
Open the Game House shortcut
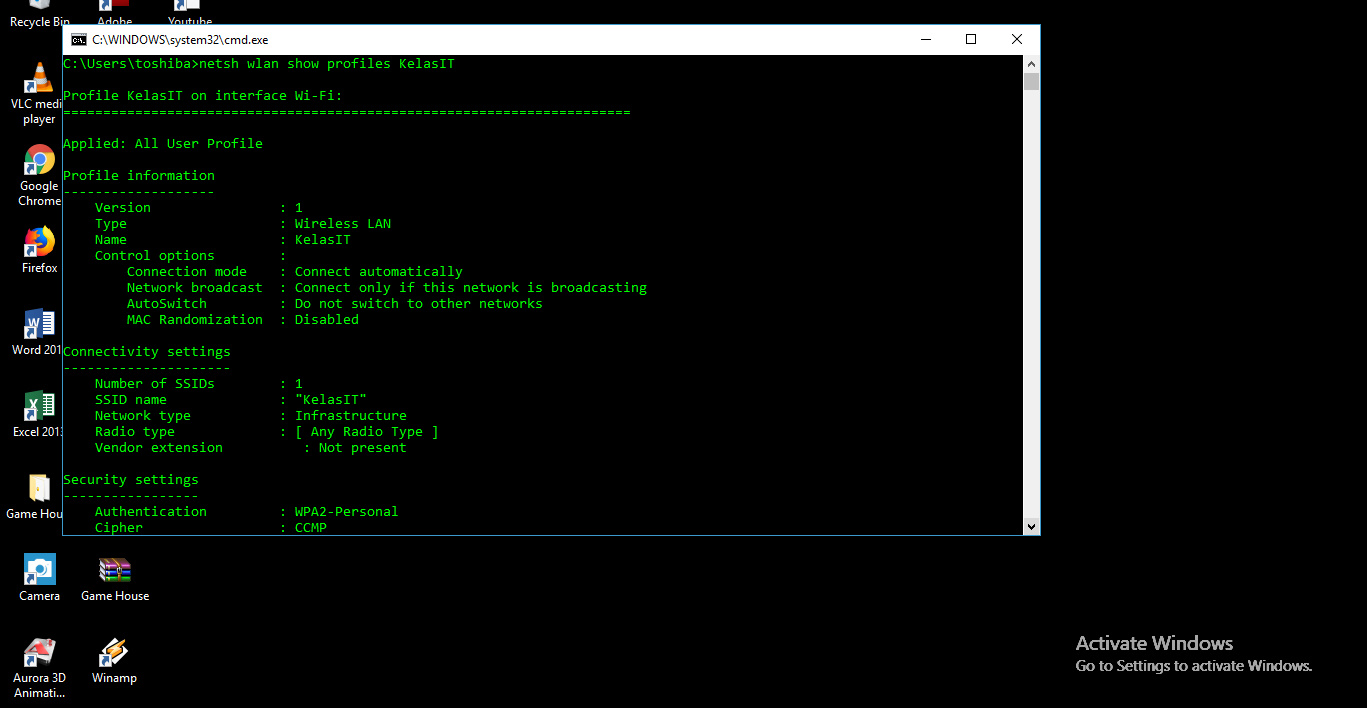[114, 568]
